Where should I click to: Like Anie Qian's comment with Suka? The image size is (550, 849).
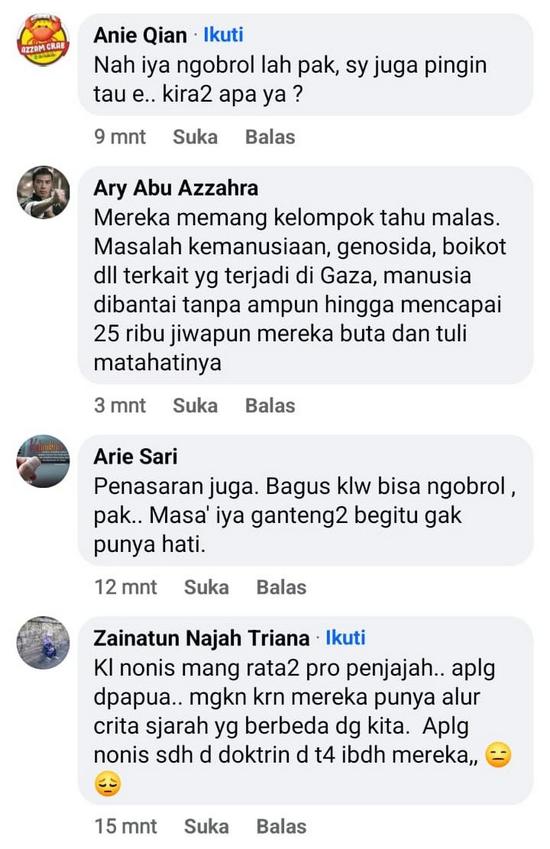pos(195,136)
